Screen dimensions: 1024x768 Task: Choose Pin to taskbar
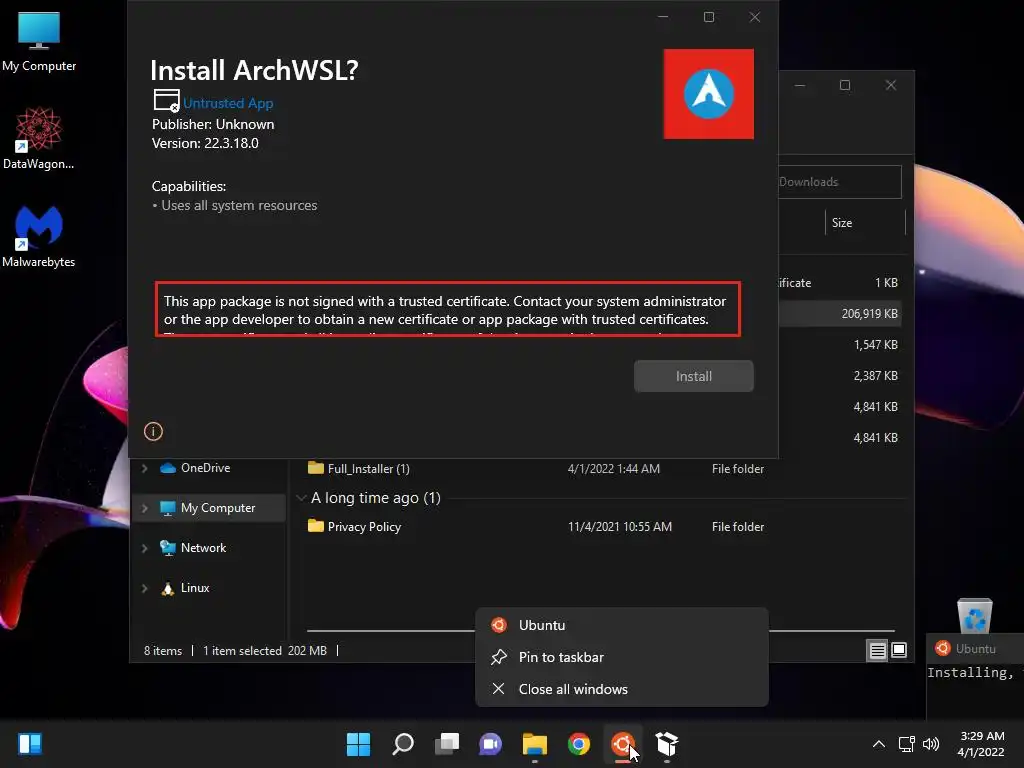[622, 657]
